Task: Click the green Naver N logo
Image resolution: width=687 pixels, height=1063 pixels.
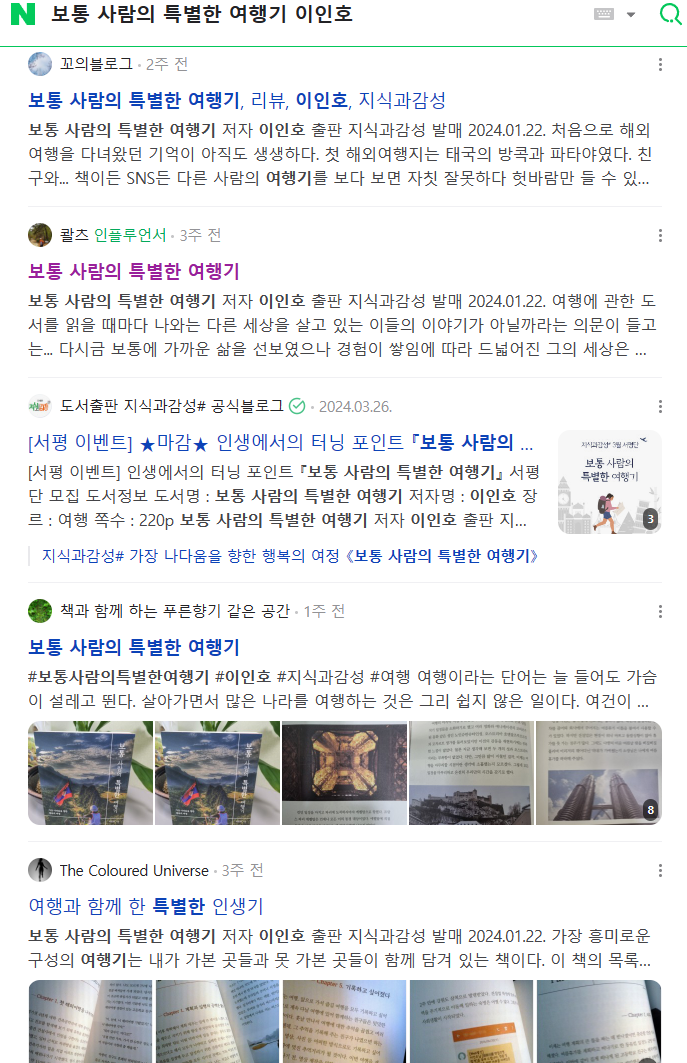Action: tap(22, 14)
